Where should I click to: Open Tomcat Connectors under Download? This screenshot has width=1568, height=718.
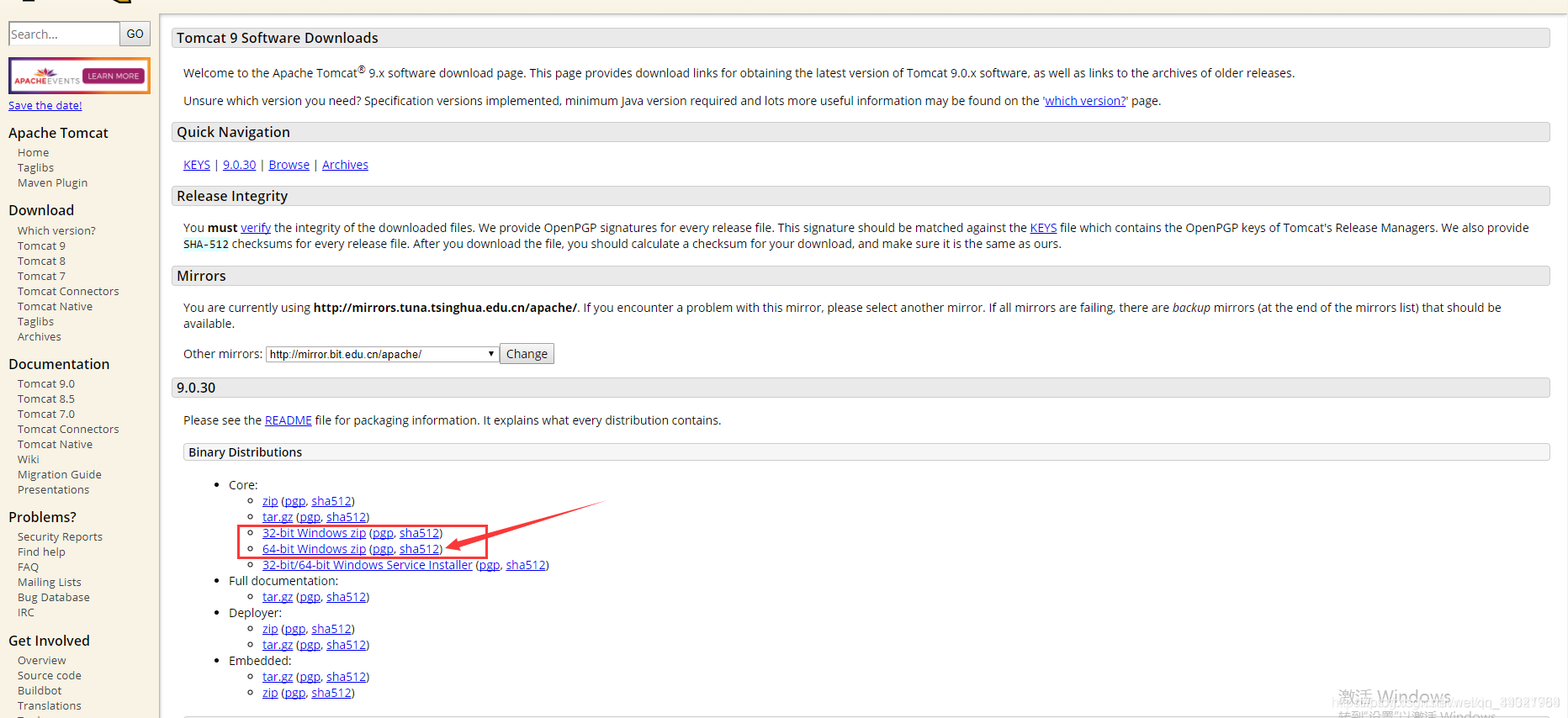coord(68,291)
